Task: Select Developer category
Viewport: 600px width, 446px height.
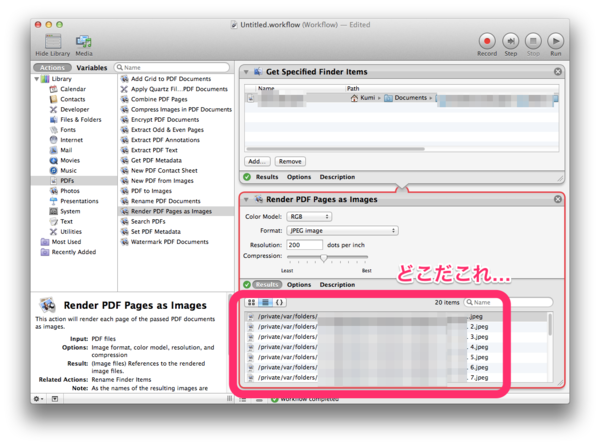Action: pyautogui.click(x=74, y=109)
